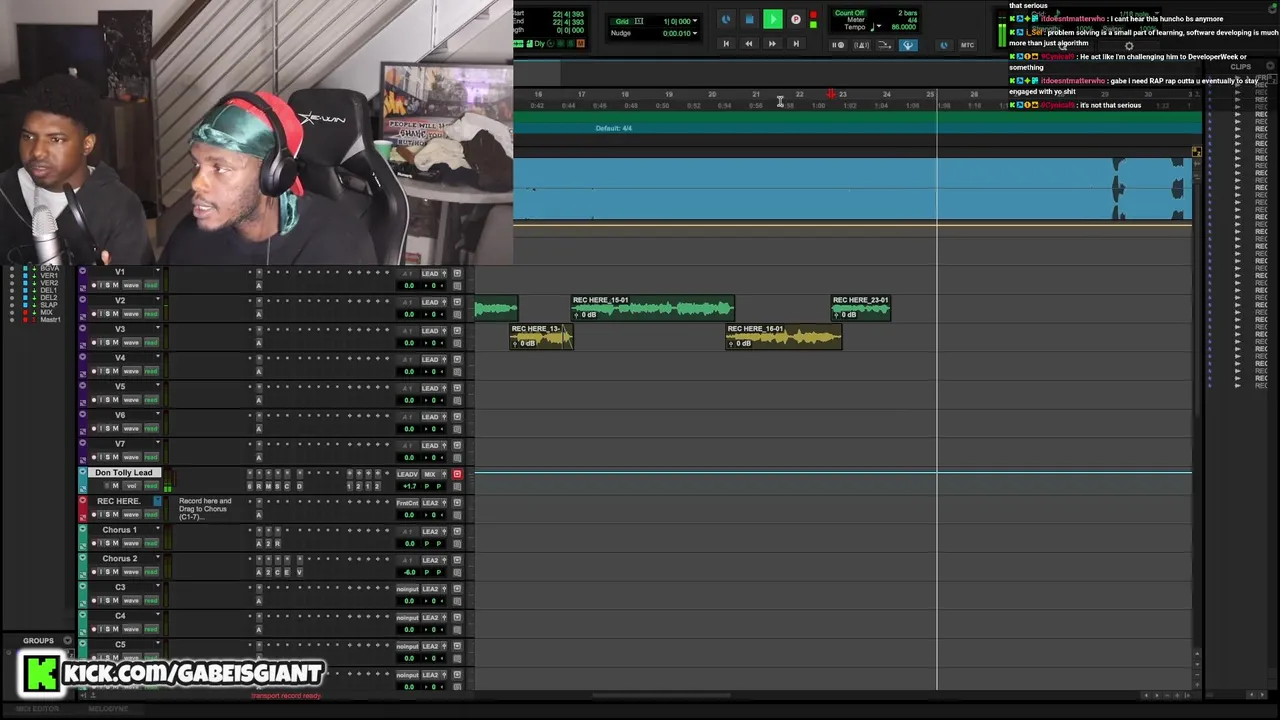Toggle the MTC generate button
Viewport: 1280px width, 720px height.
pos(967,45)
